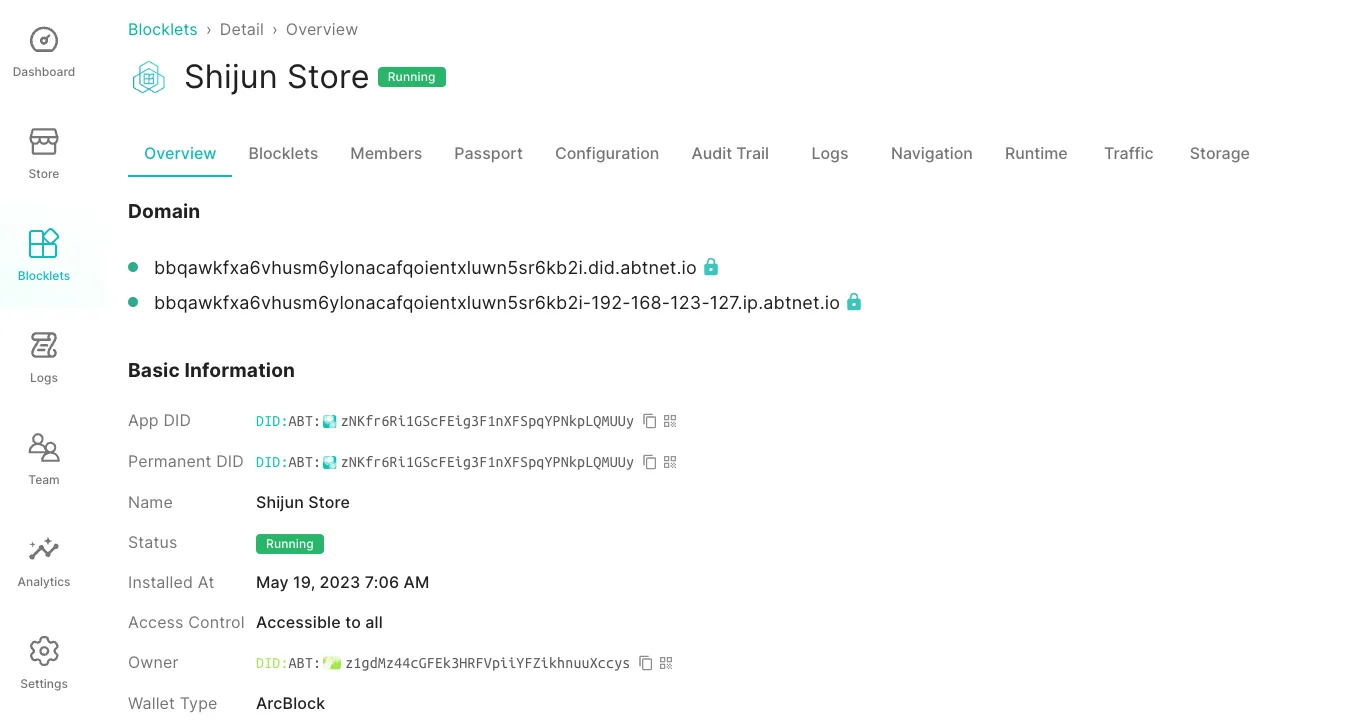Screen dimensions: 1369x725
Task: Click lock icon beside did.abtnet.io domain
Action: [x=711, y=267]
